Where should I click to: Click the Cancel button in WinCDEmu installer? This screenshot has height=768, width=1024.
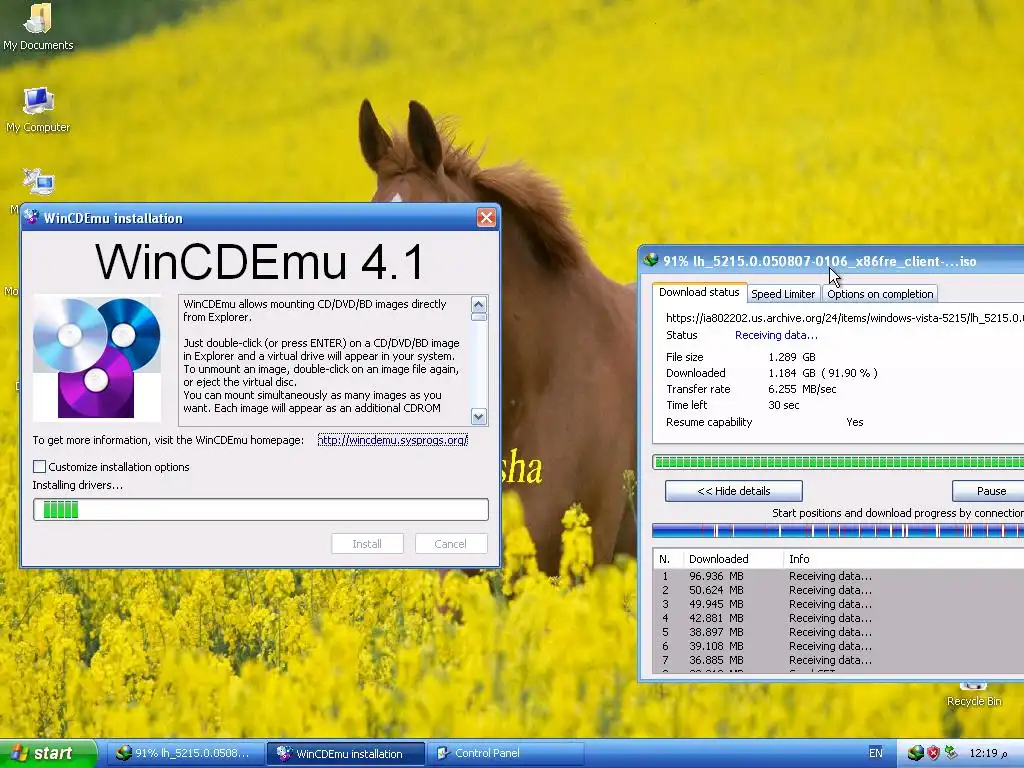(x=451, y=543)
